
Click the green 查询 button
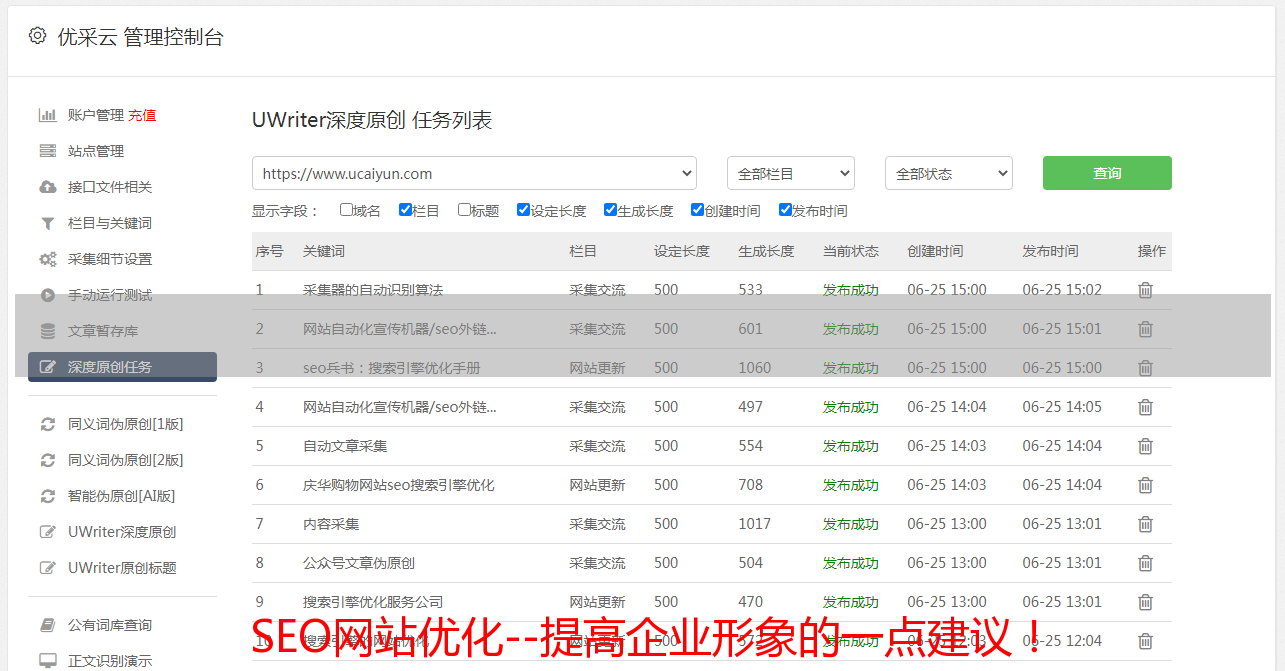coord(1106,173)
